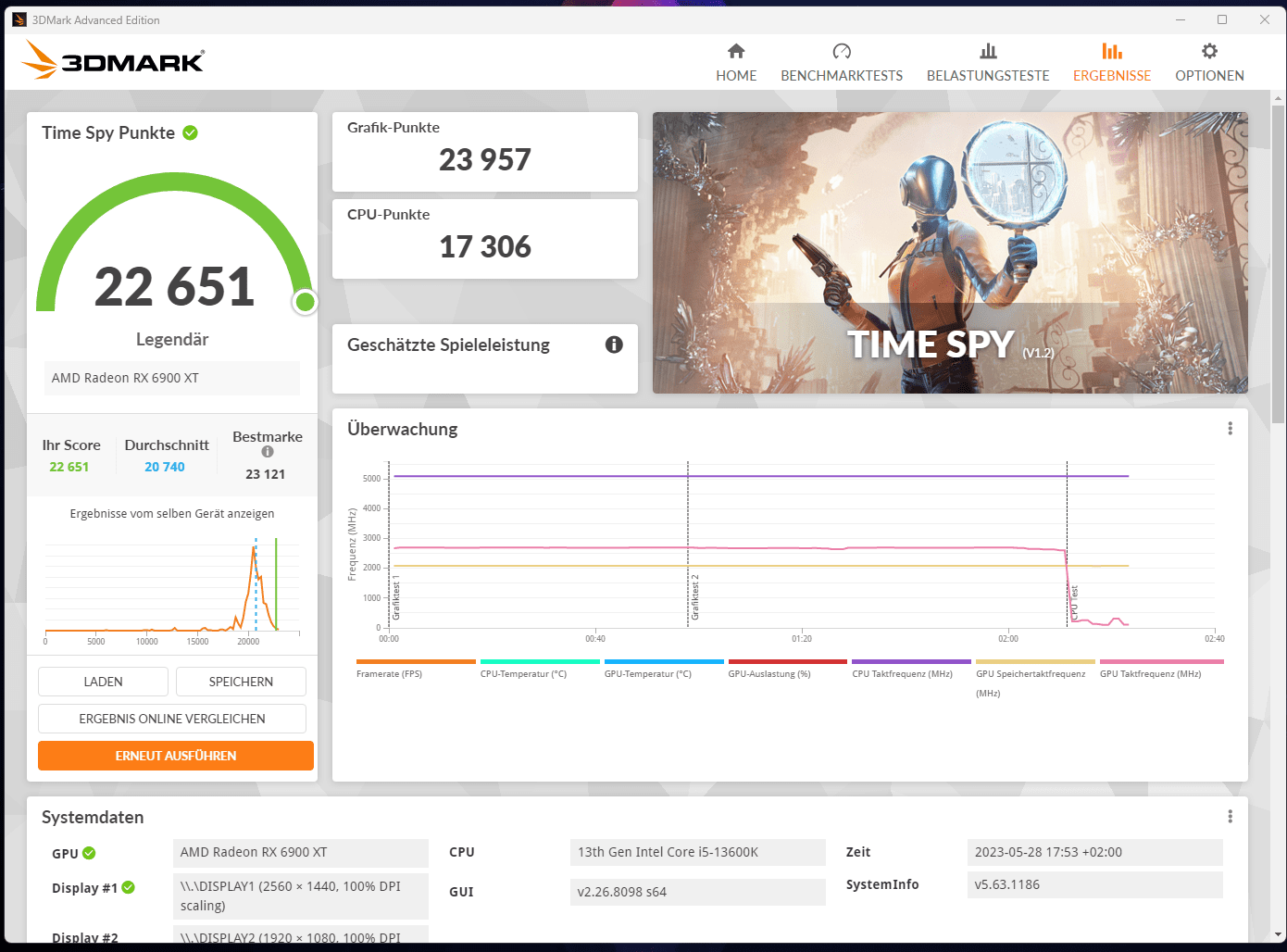Click the Grafiktest 2 marker in chart

click(x=694, y=596)
